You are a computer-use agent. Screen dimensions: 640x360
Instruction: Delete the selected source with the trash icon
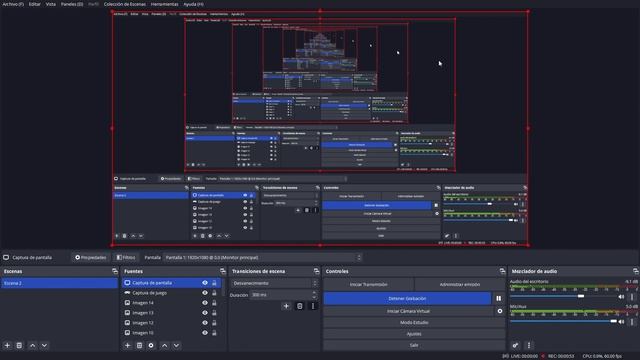coord(139,345)
